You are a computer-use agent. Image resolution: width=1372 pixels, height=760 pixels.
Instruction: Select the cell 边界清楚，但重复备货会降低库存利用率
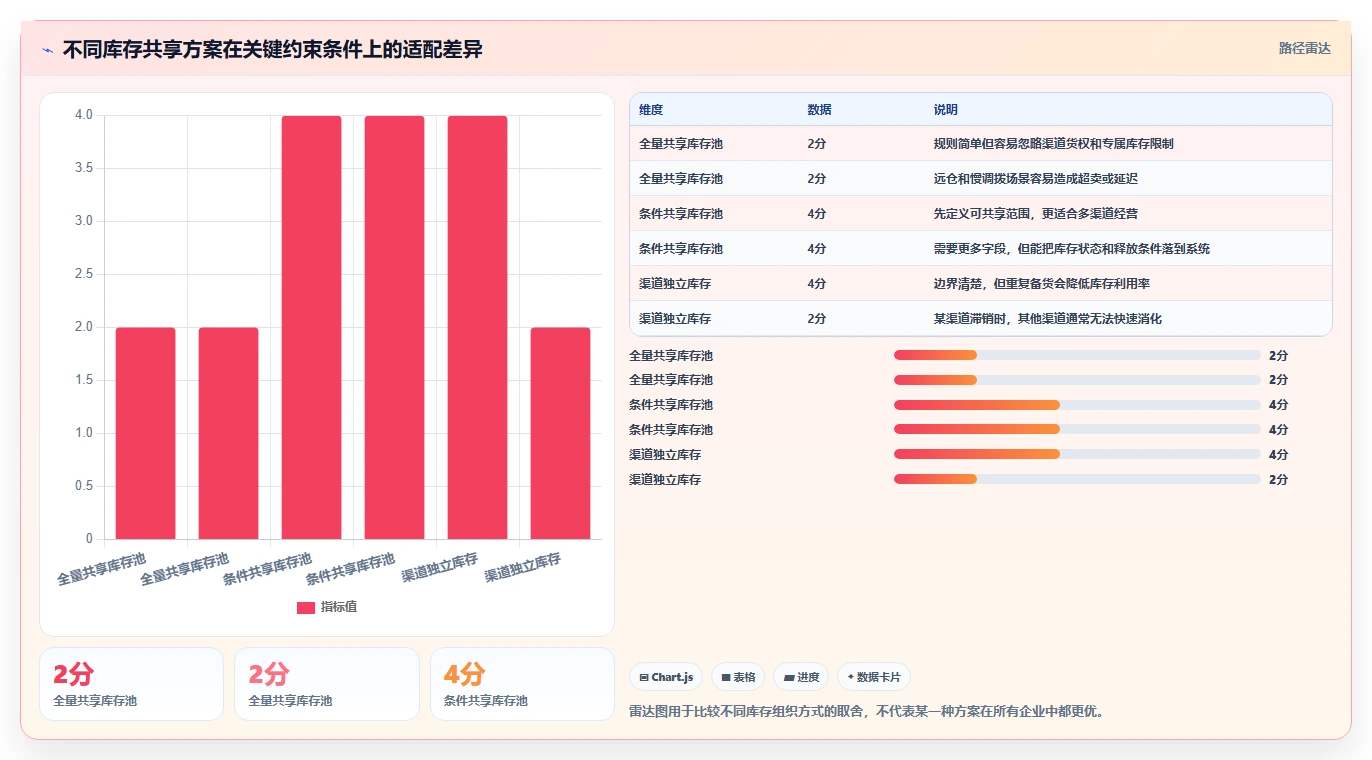(x=1042, y=284)
